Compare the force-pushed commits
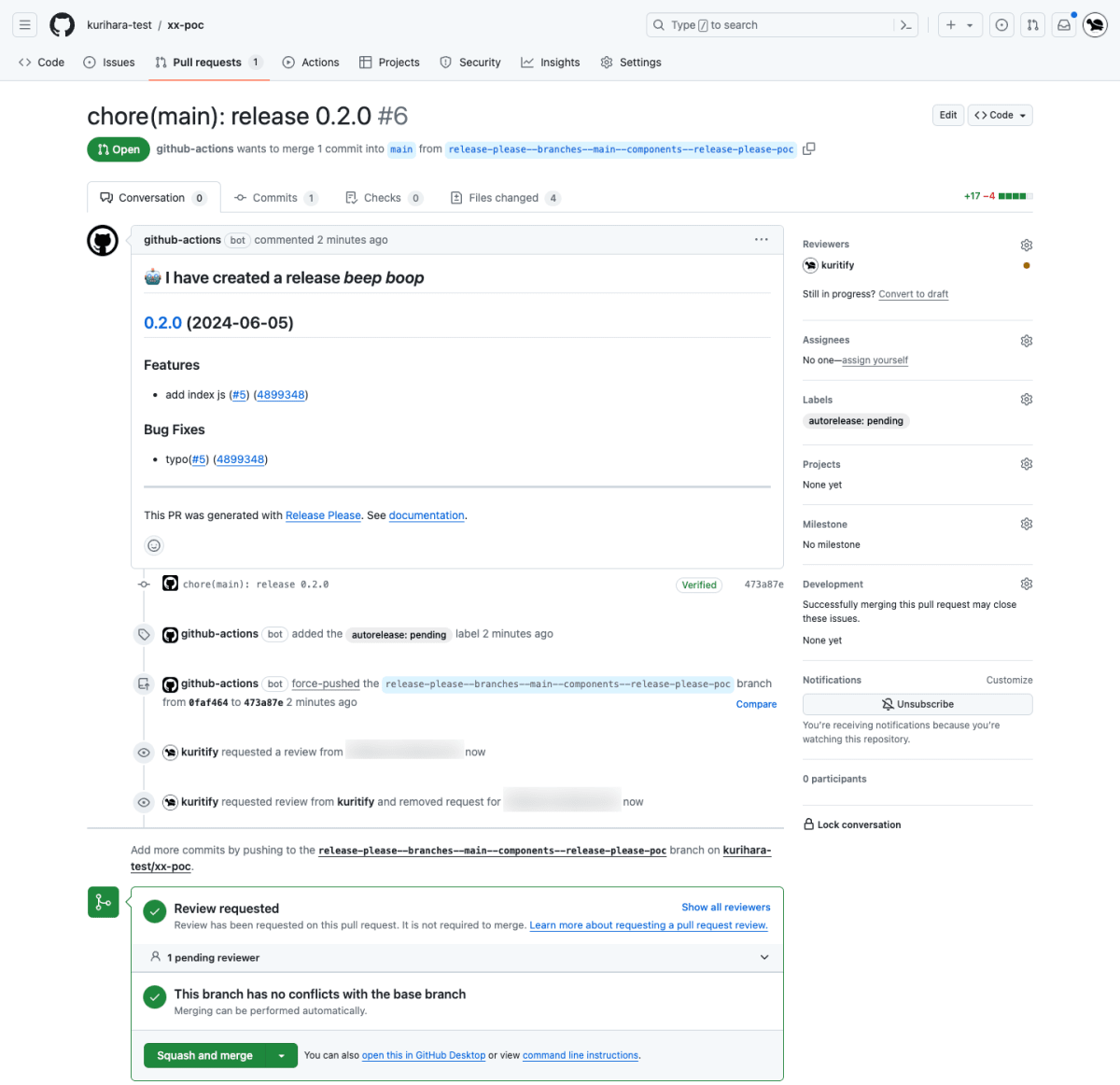The height and width of the screenshot is (1085, 1120). tap(756, 704)
